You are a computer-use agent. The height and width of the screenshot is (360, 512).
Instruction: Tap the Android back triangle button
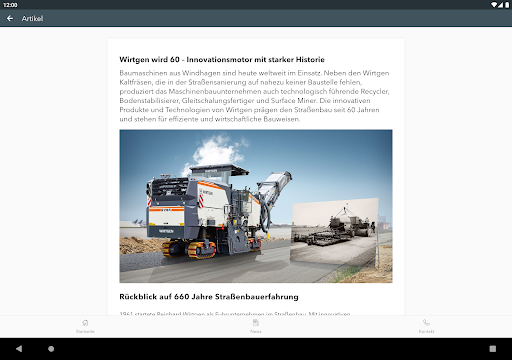[19, 349]
